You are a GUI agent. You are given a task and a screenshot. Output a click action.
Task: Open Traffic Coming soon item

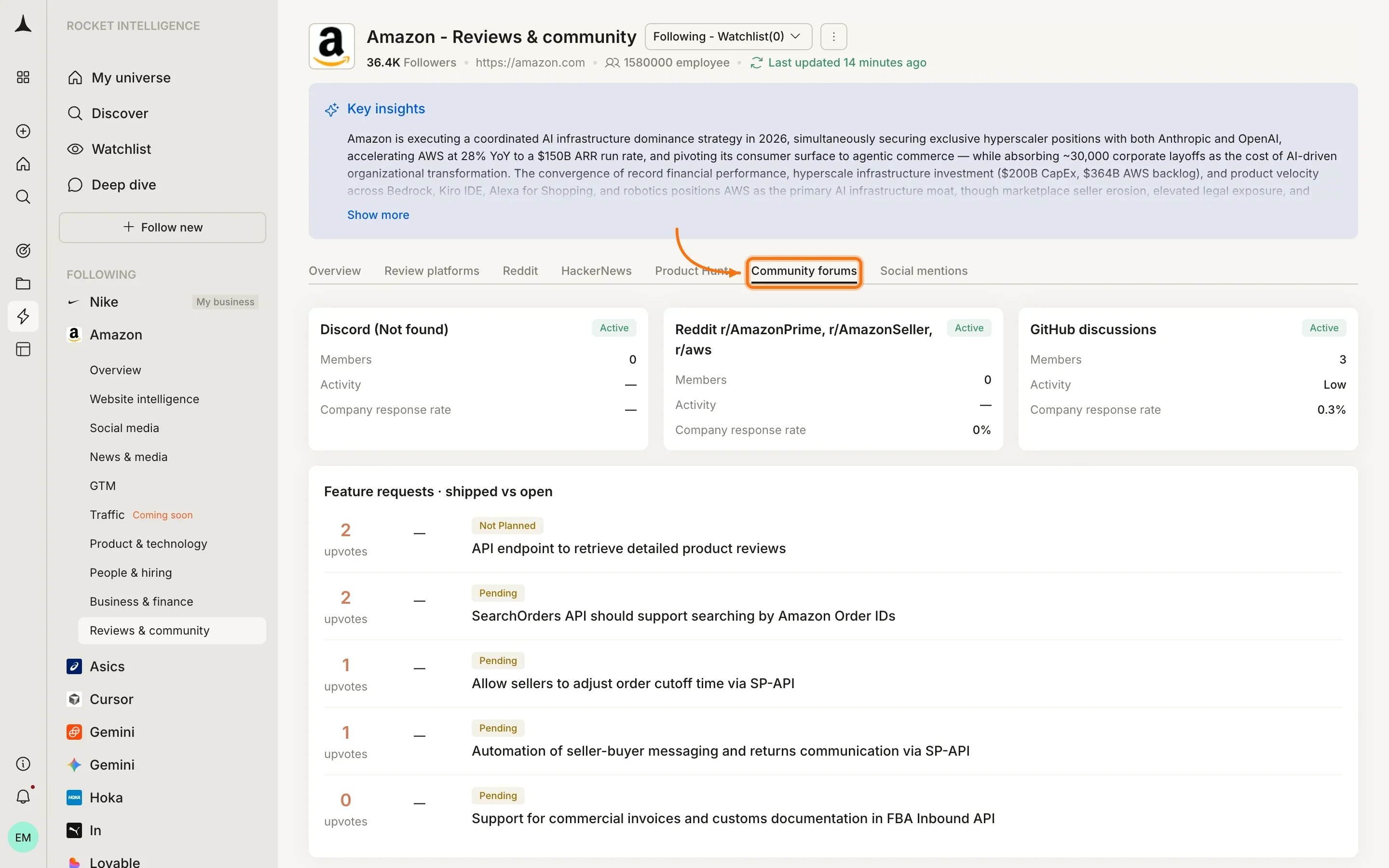coord(141,515)
